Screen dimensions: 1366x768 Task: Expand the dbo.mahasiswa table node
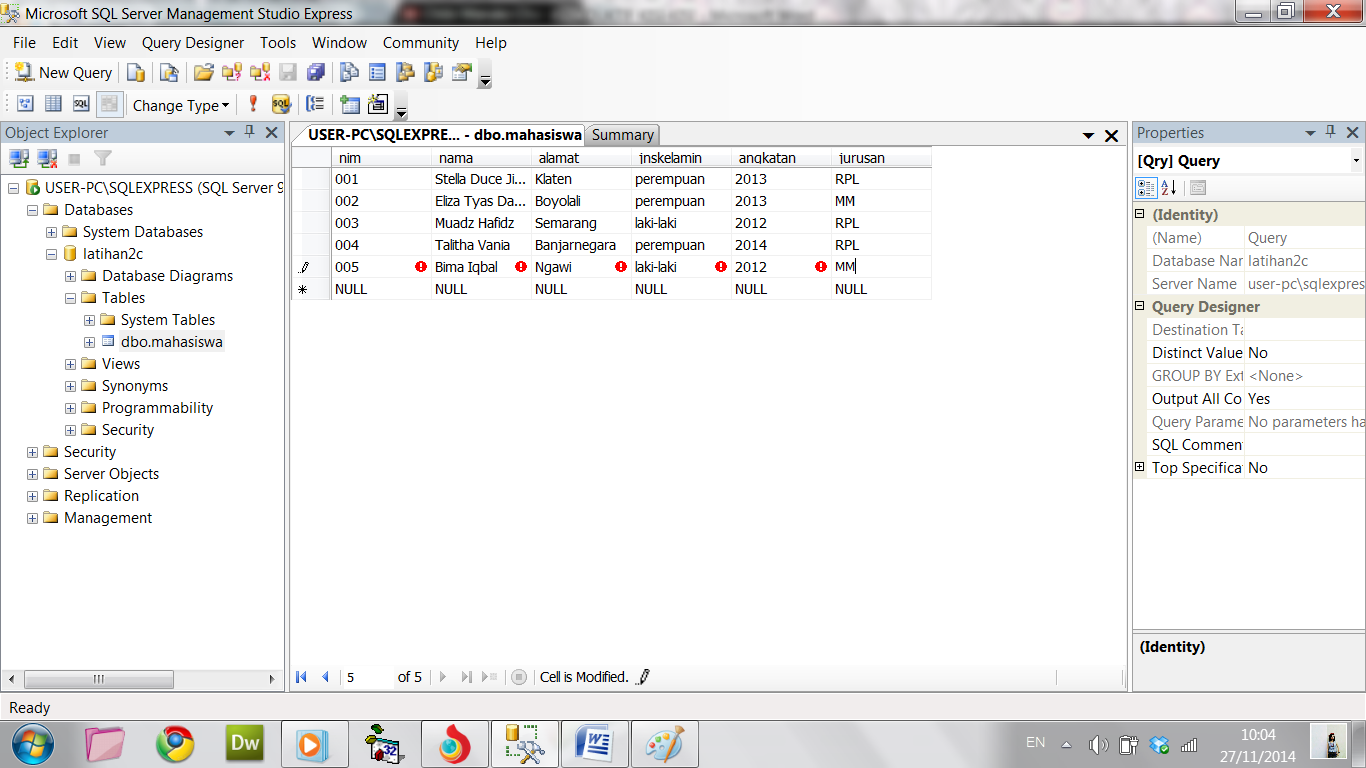[x=89, y=342]
